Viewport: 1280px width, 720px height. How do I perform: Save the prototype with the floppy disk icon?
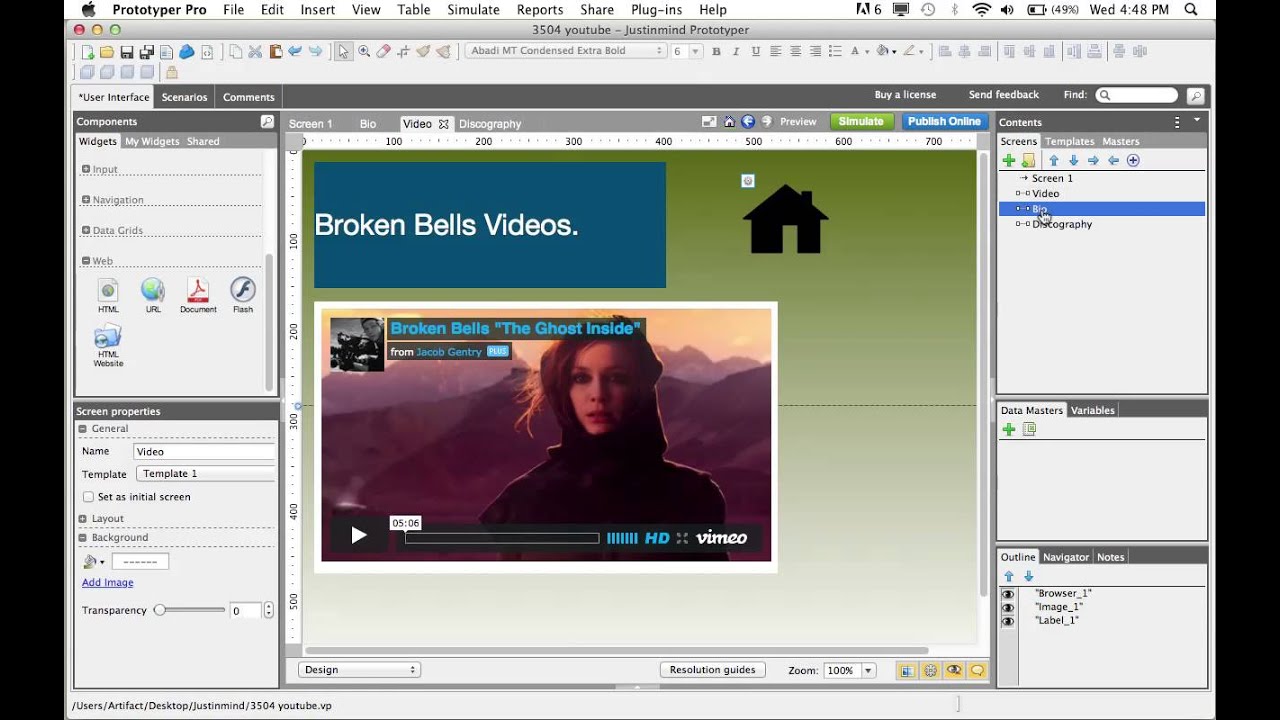click(127, 51)
